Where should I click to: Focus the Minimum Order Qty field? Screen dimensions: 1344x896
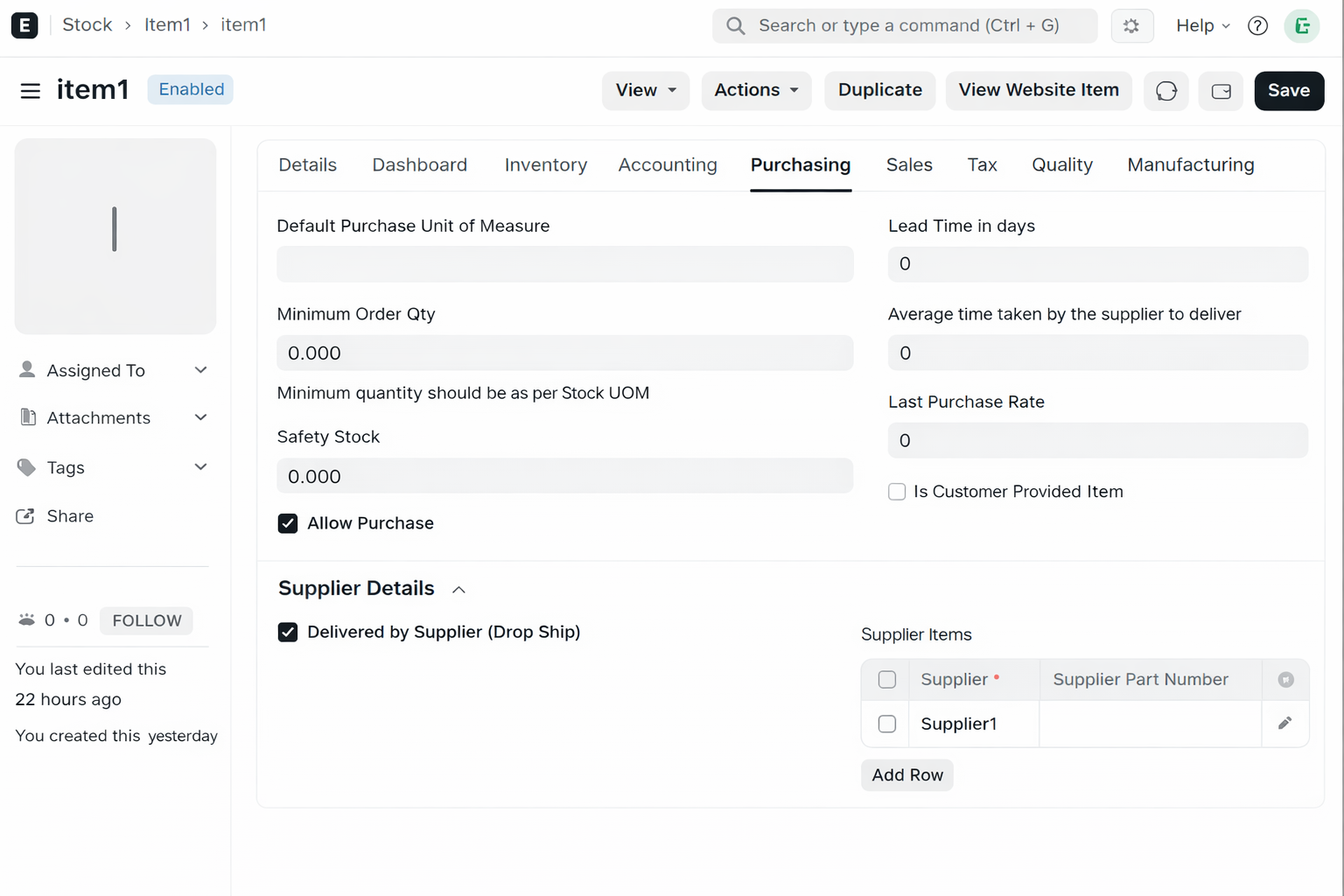tap(565, 353)
